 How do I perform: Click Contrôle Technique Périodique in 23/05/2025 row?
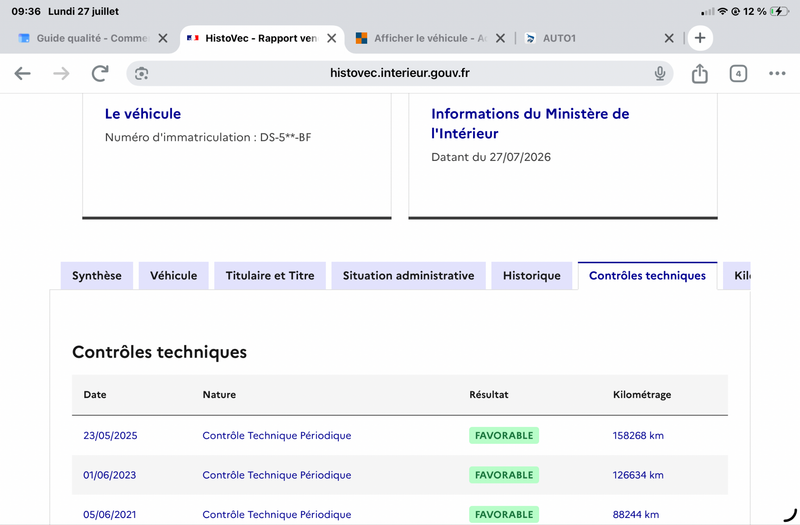click(x=277, y=435)
